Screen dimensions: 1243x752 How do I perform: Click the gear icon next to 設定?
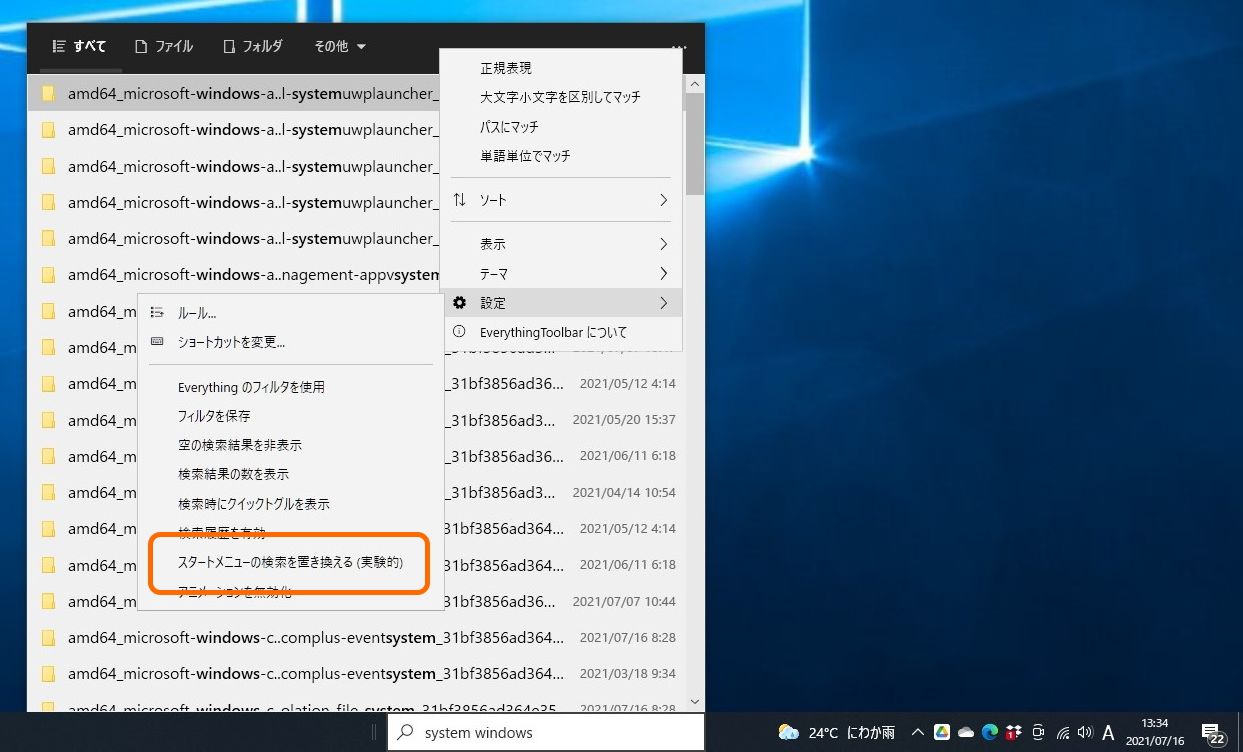coord(459,302)
